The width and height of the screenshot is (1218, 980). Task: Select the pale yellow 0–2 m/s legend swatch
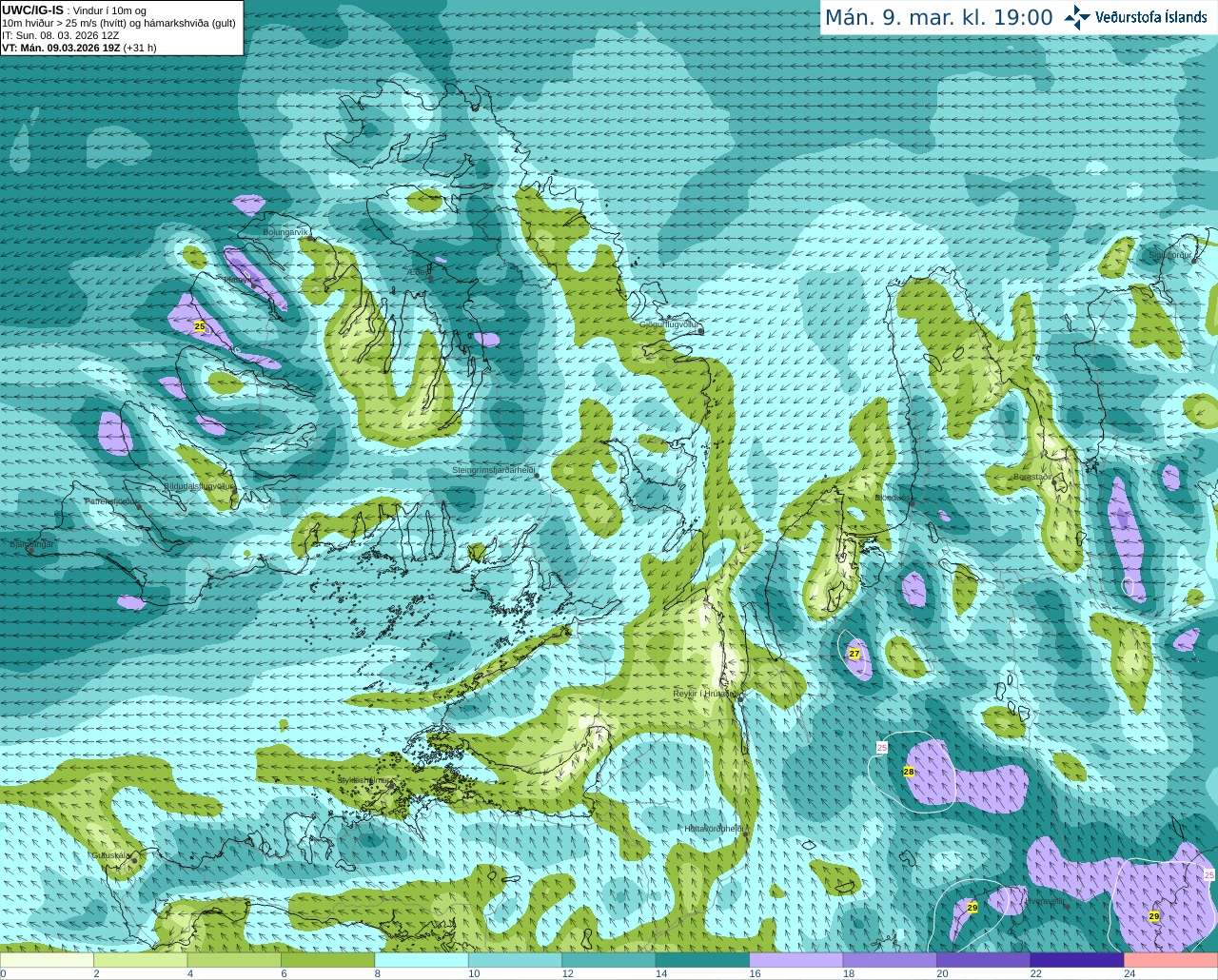pyautogui.click(x=48, y=960)
